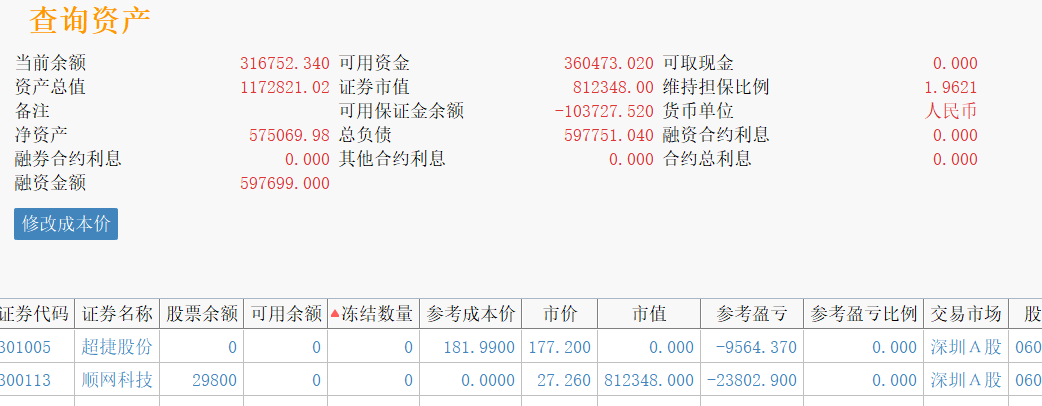1042x406 pixels.
Task: Click the 超捷股份 security name
Action: (x=117, y=347)
